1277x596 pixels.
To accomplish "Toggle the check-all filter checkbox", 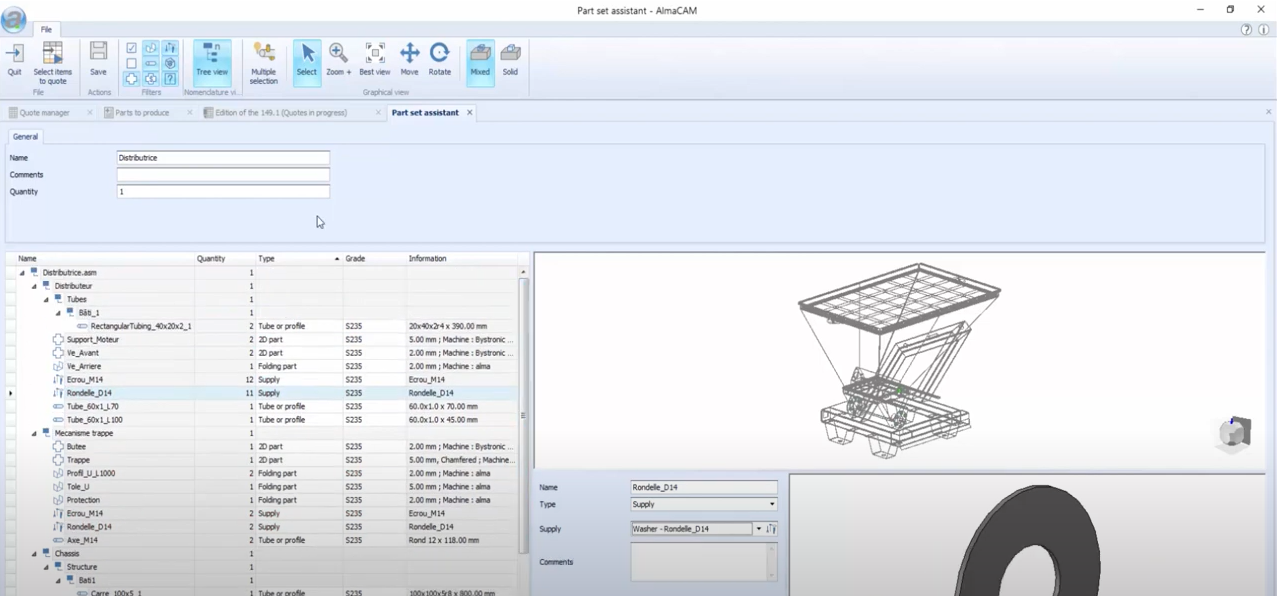I will point(131,48).
